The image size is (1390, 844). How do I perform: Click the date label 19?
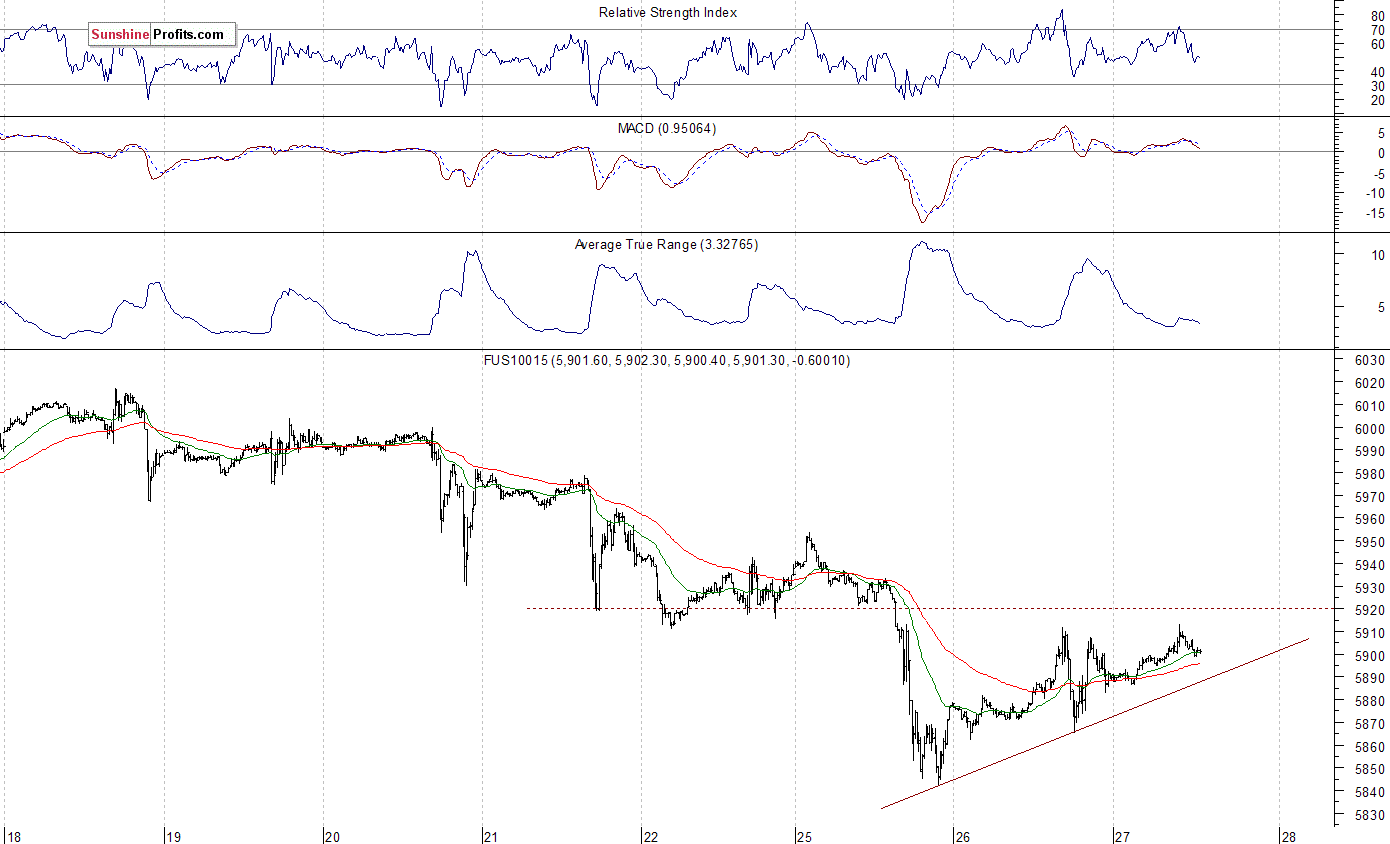coord(172,836)
